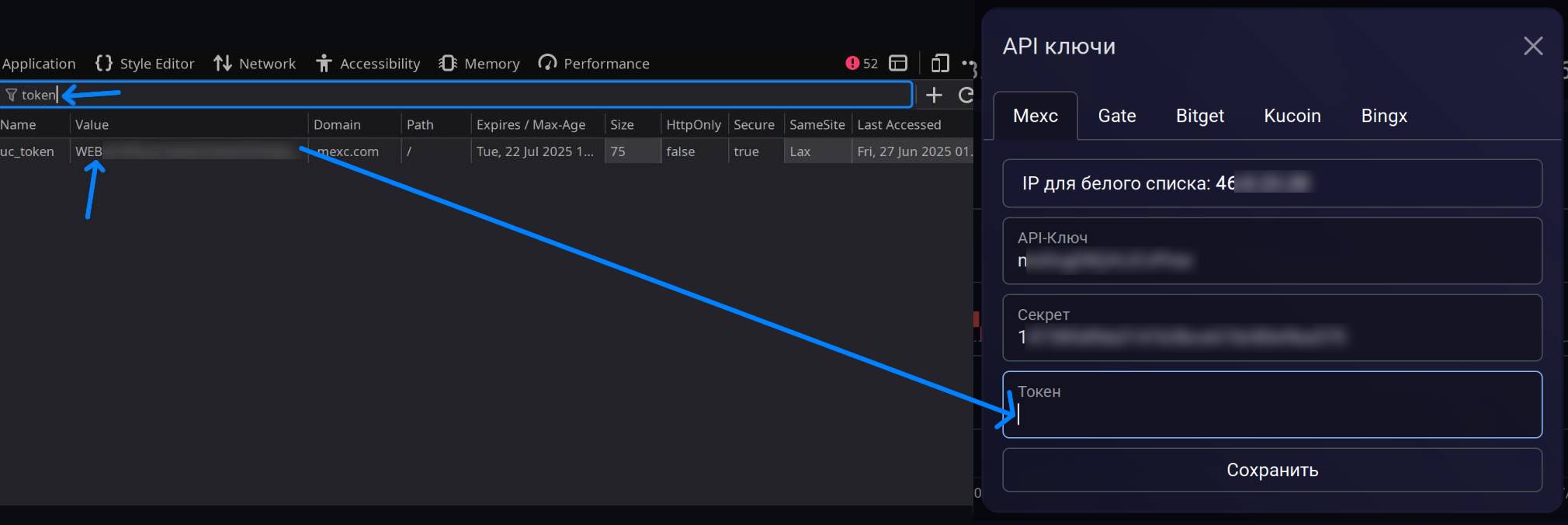Sort cookies by the Value column header
Image resolution: width=1568 pixels, height=525 pixels.
(189, 124)
